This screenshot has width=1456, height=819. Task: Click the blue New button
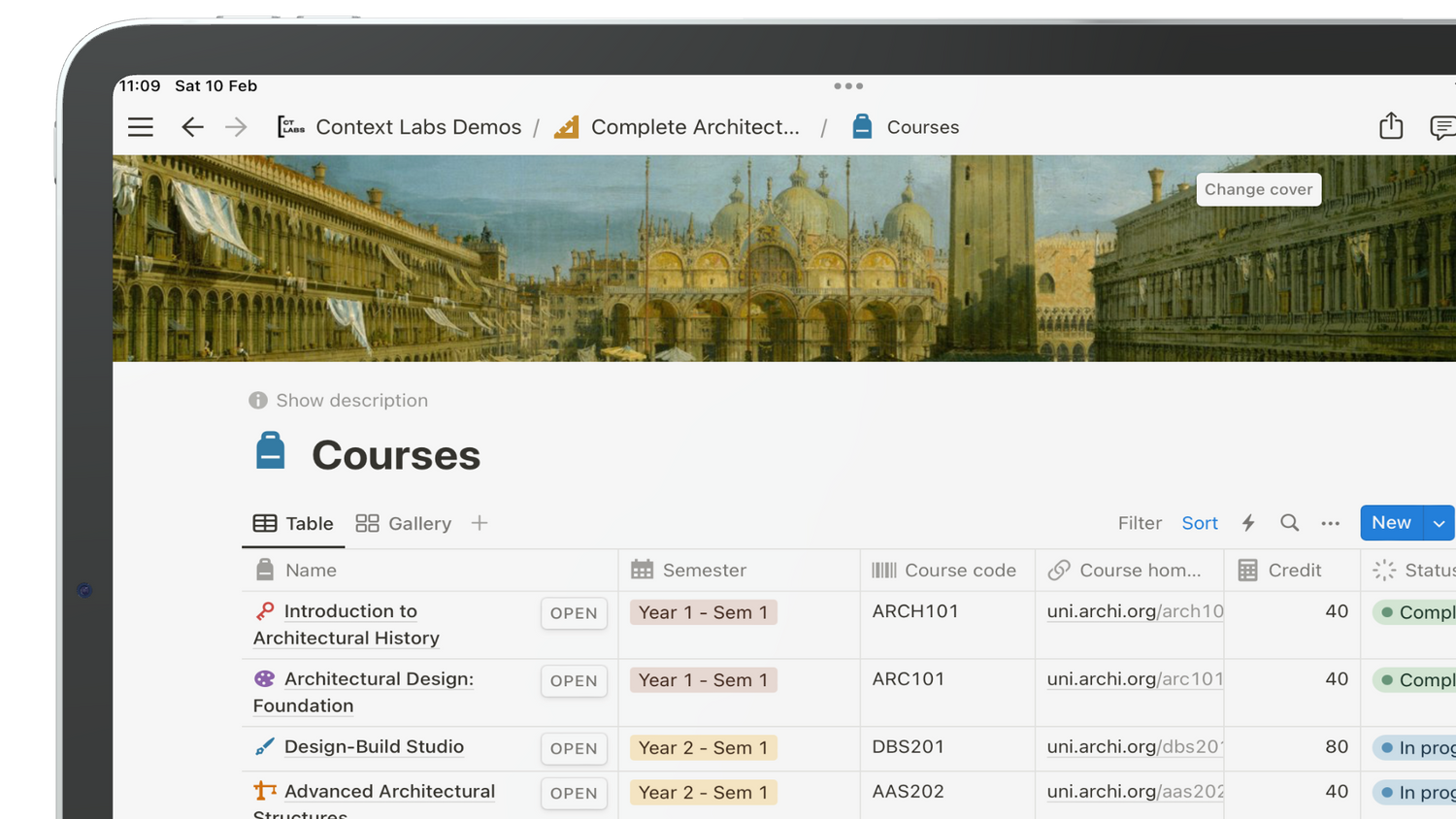click(1391, 523)
